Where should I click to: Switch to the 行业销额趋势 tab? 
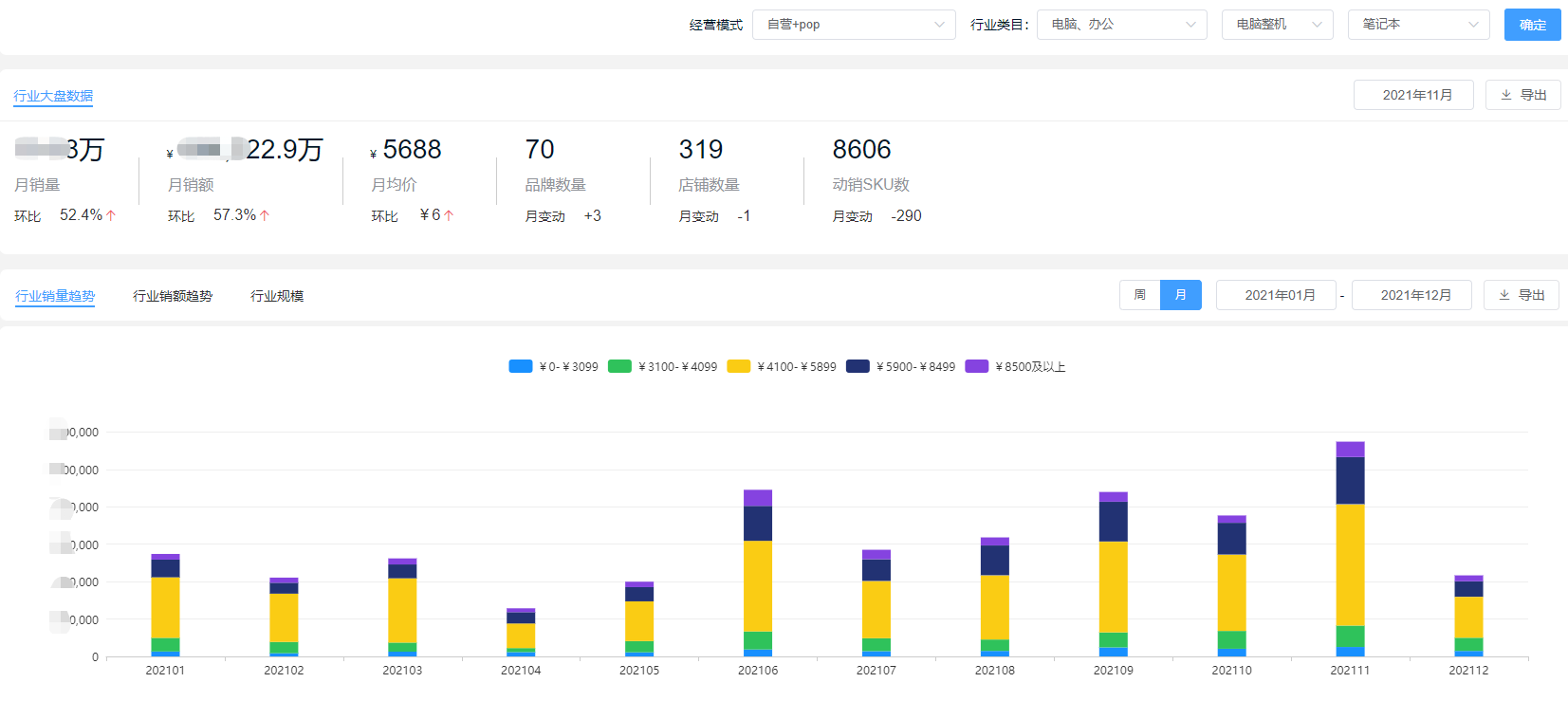tap(173, 296)
